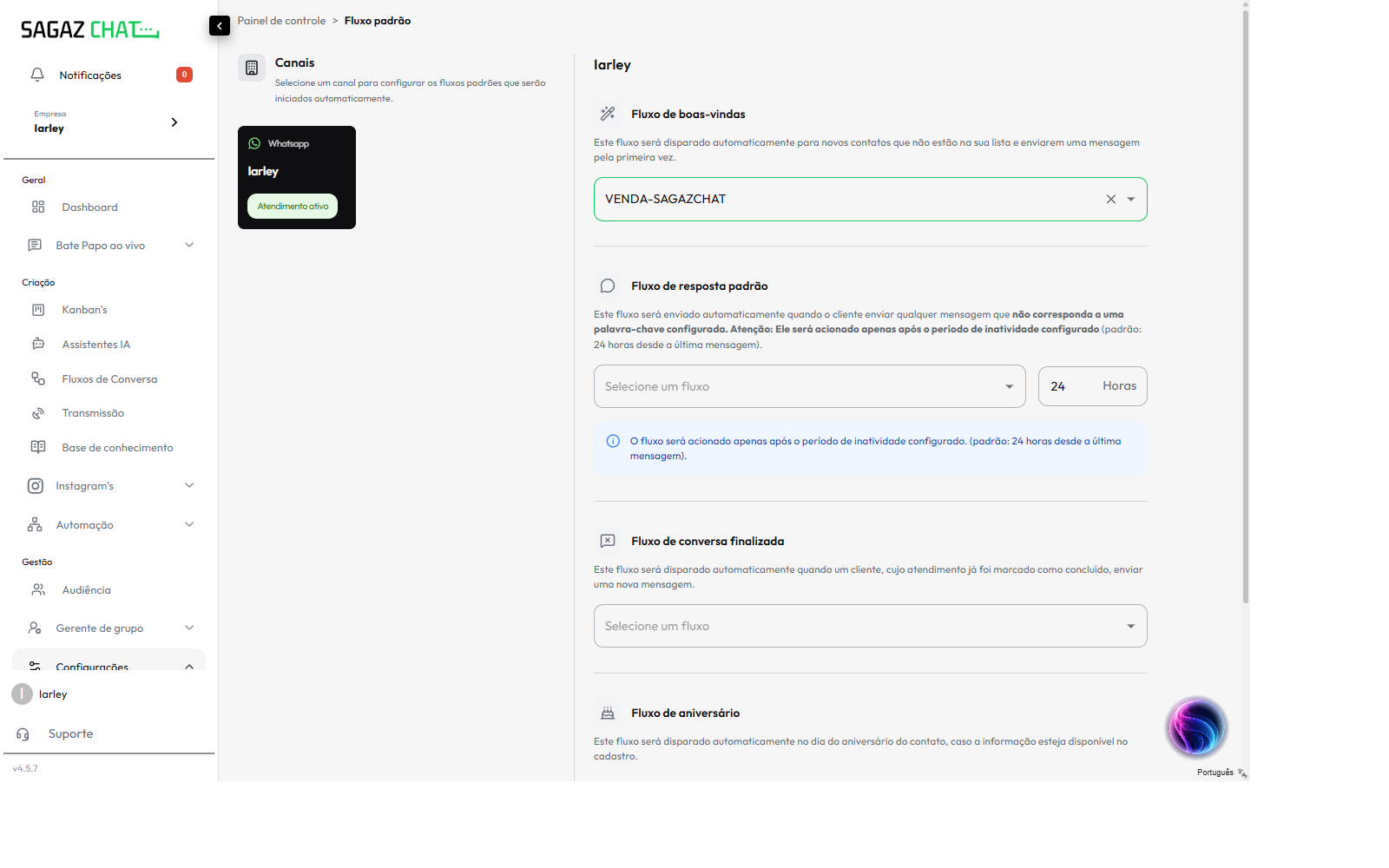
Task: Click the Kanban's board icon
Action: pyautogui.click(x=38, y=310)
